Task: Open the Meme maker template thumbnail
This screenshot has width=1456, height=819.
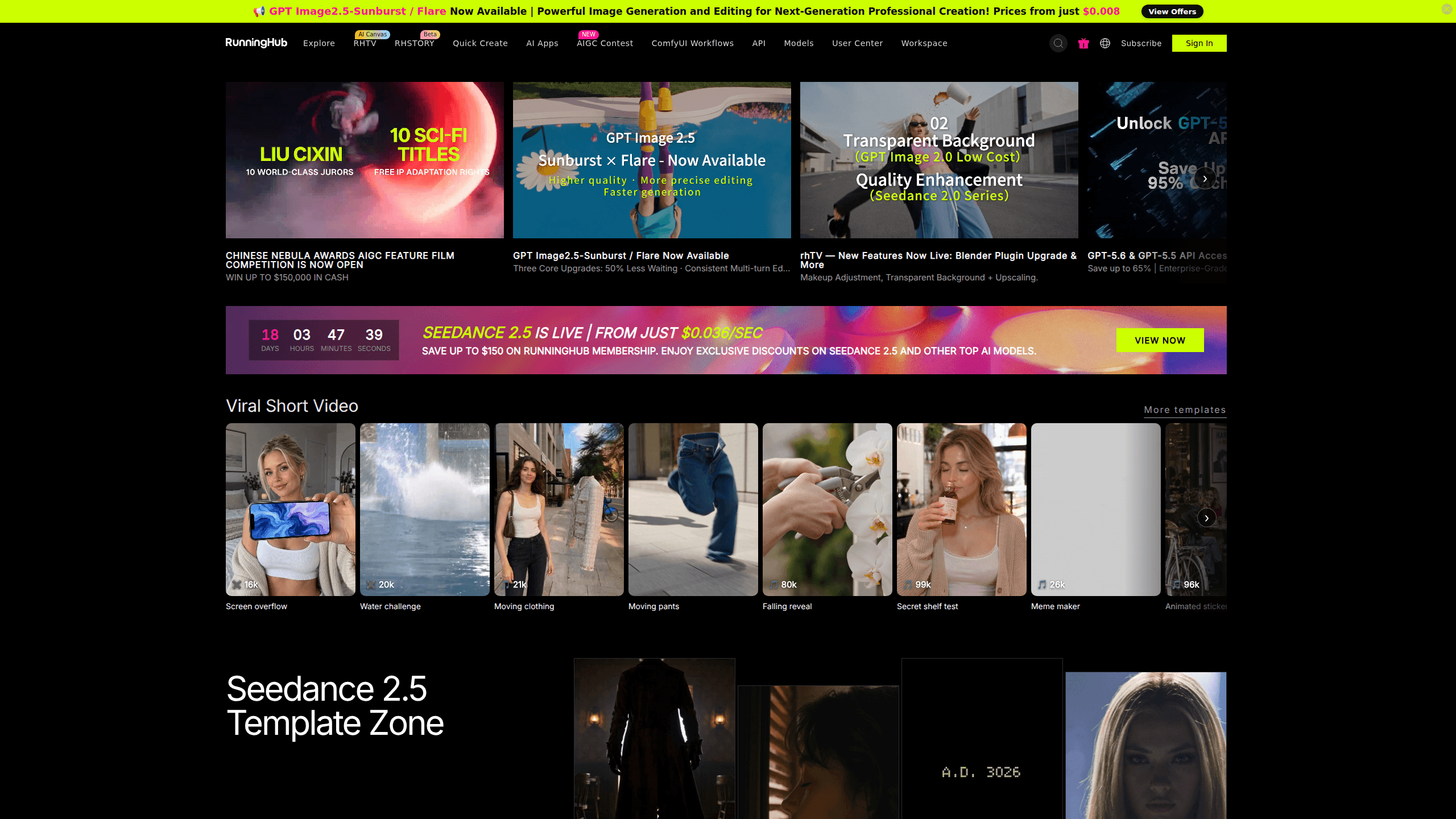Action: pyautogui.click(x=1096, y=510)
